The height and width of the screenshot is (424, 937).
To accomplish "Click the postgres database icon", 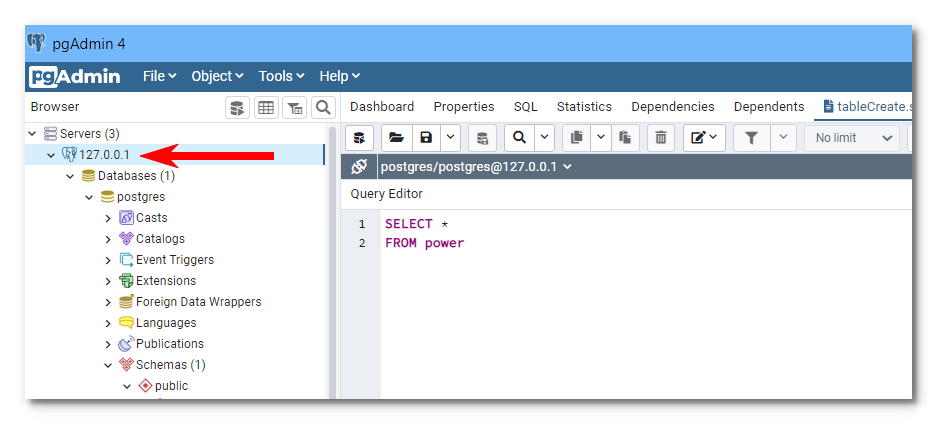I will (x=108, y=196).
